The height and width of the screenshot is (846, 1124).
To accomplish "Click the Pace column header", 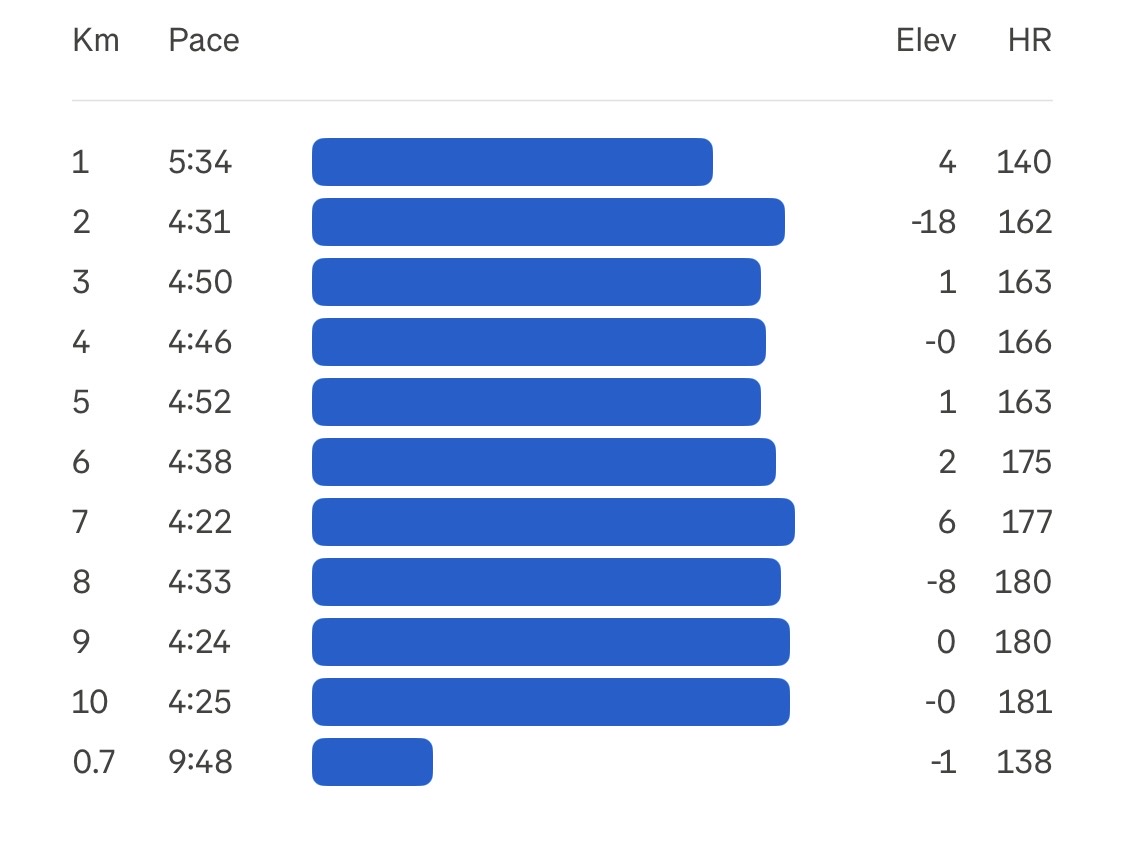I will coord(204,41).
